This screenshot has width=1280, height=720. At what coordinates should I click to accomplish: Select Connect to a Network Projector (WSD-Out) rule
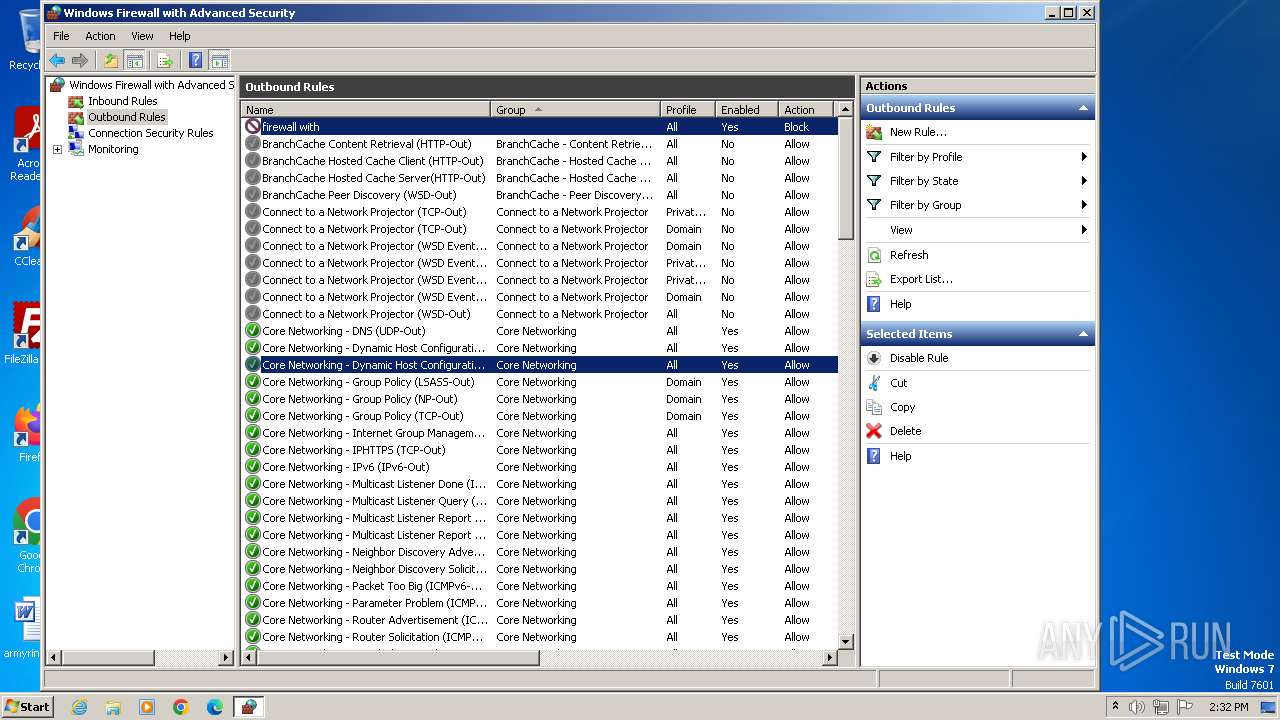[x=540, y=314]
